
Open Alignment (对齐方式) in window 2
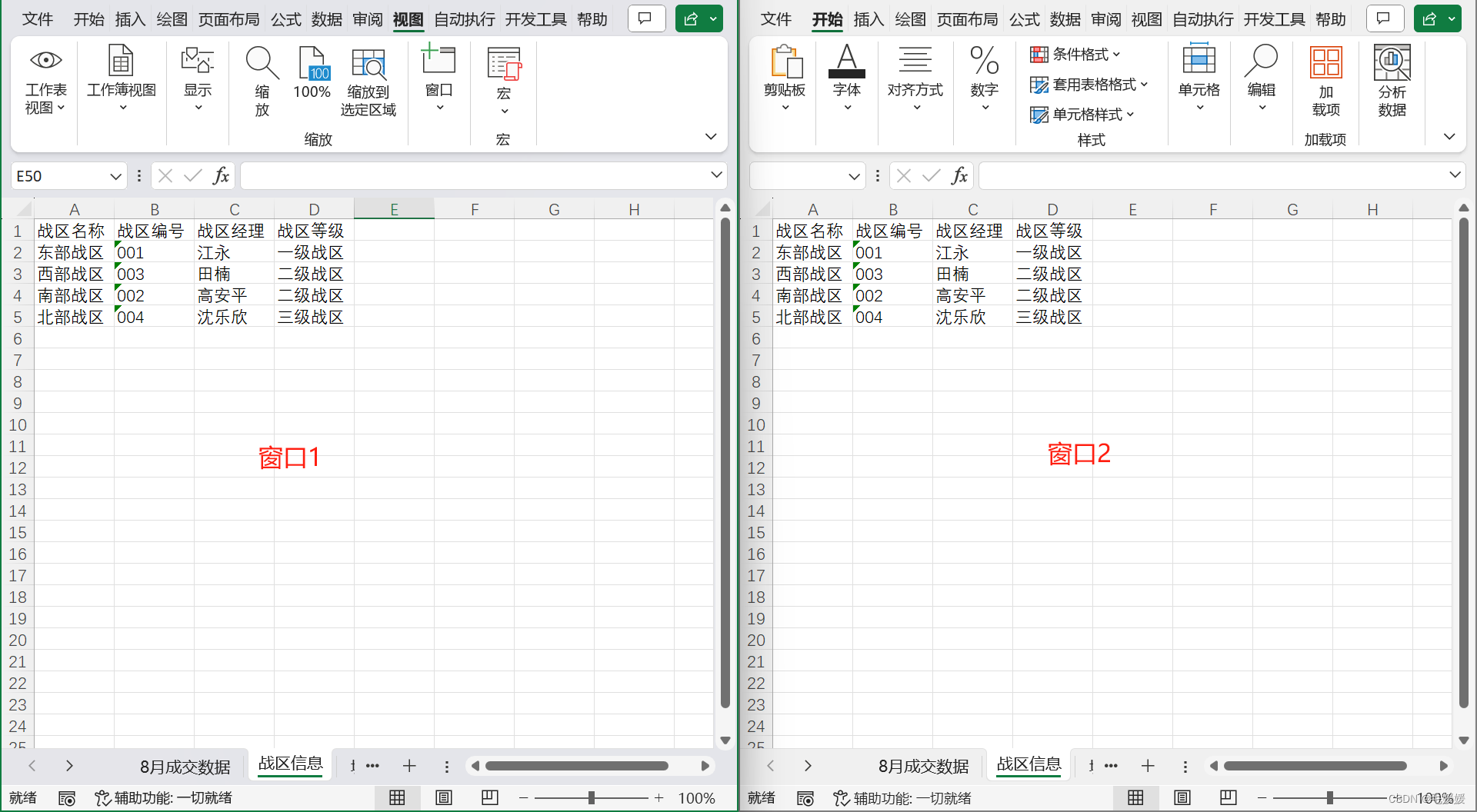915,79
